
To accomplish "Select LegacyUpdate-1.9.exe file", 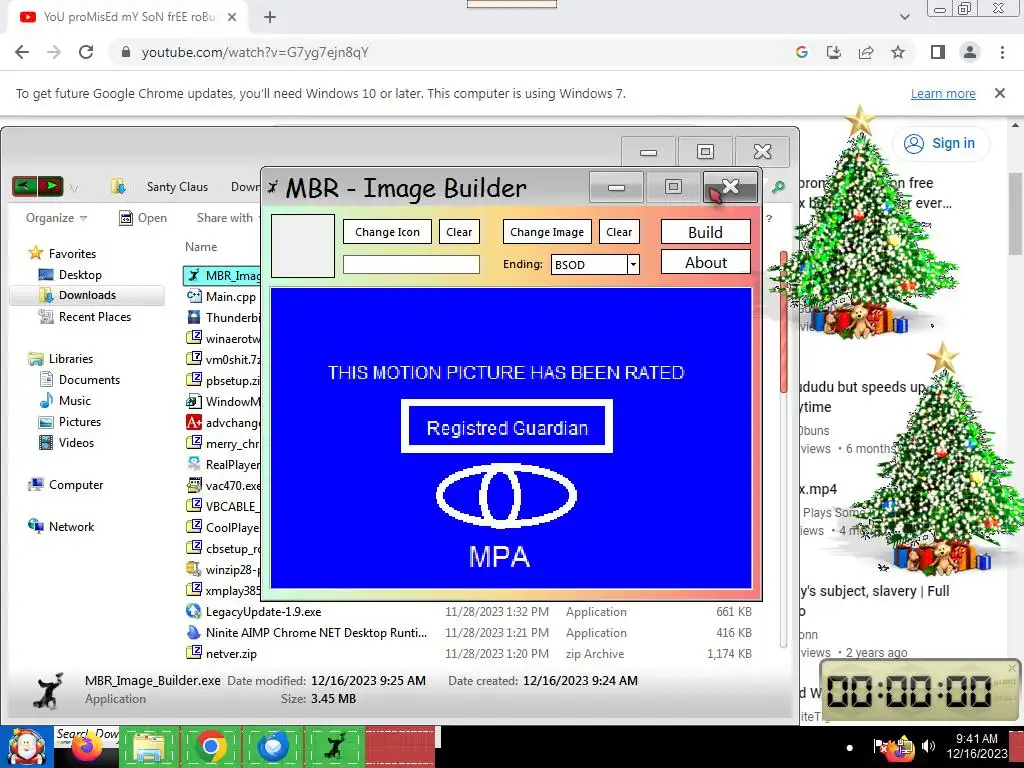I will pos(263,612).
